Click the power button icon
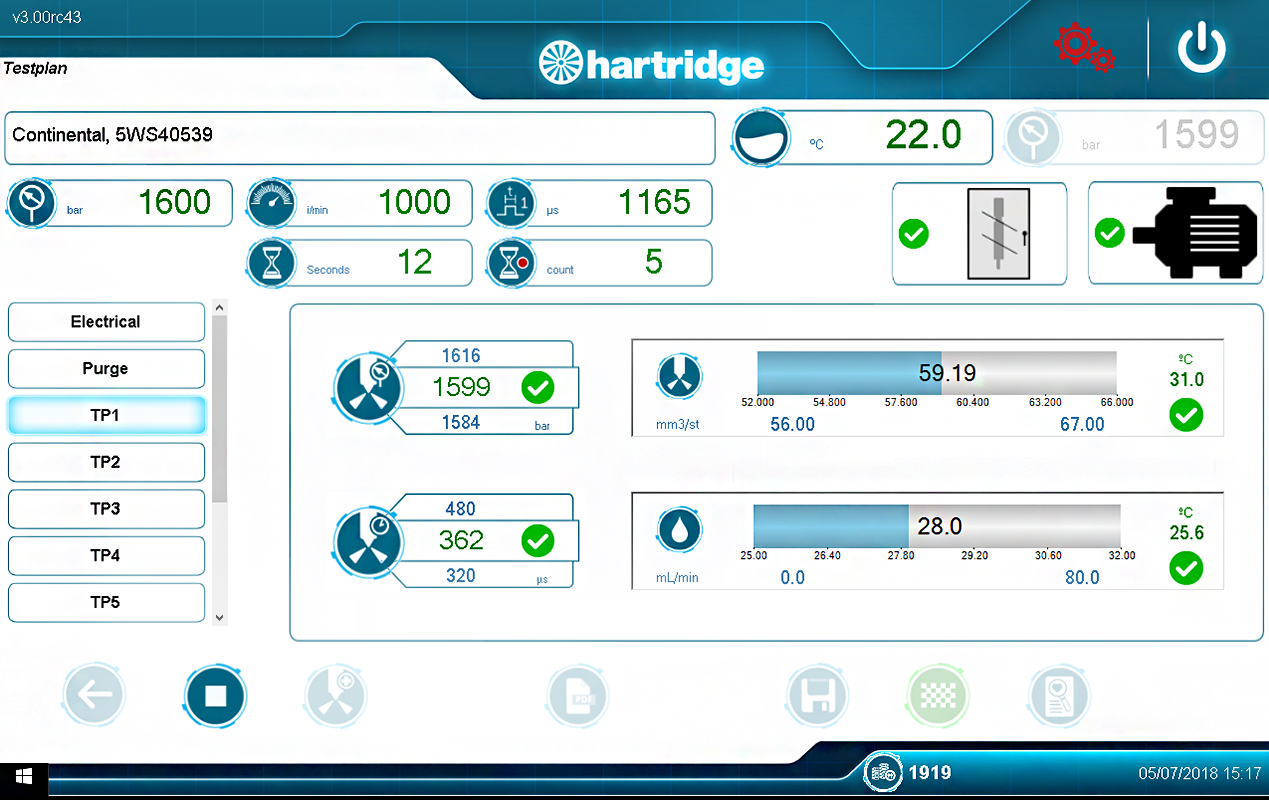Image resolution: width=1269 pixels, height=800 pixels. click(1201, 48)
